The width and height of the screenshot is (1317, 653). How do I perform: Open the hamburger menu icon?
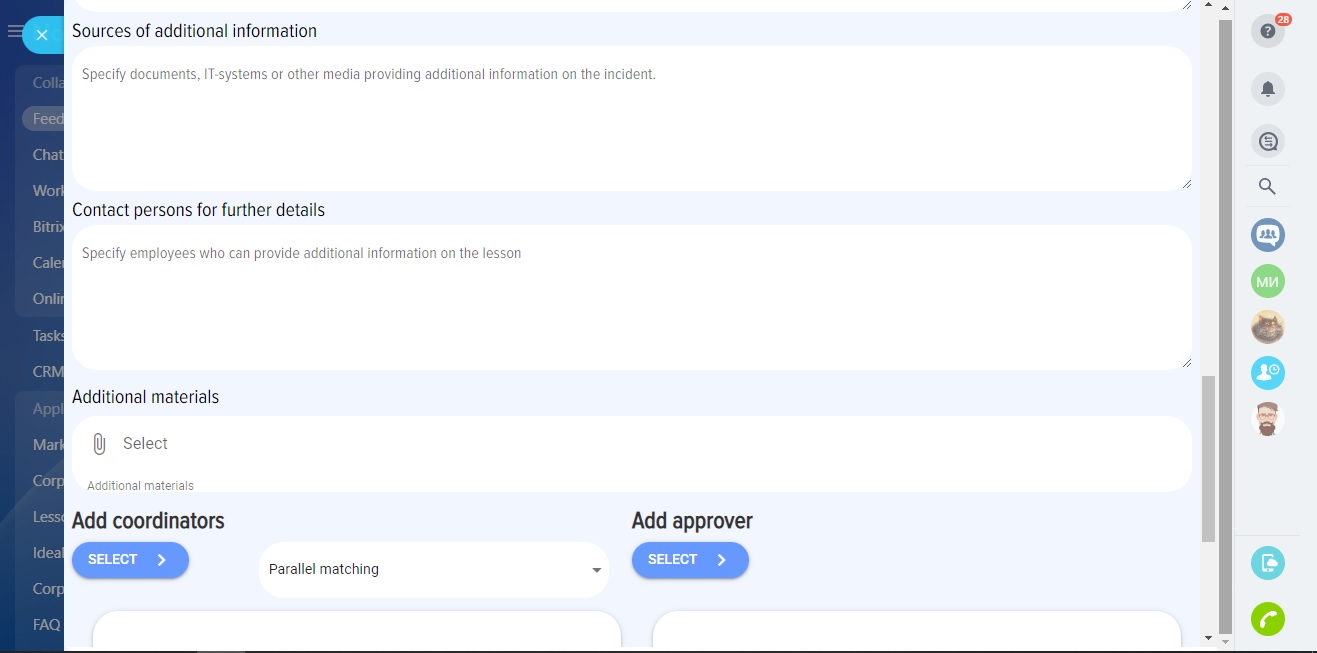[x=14, y=32]
